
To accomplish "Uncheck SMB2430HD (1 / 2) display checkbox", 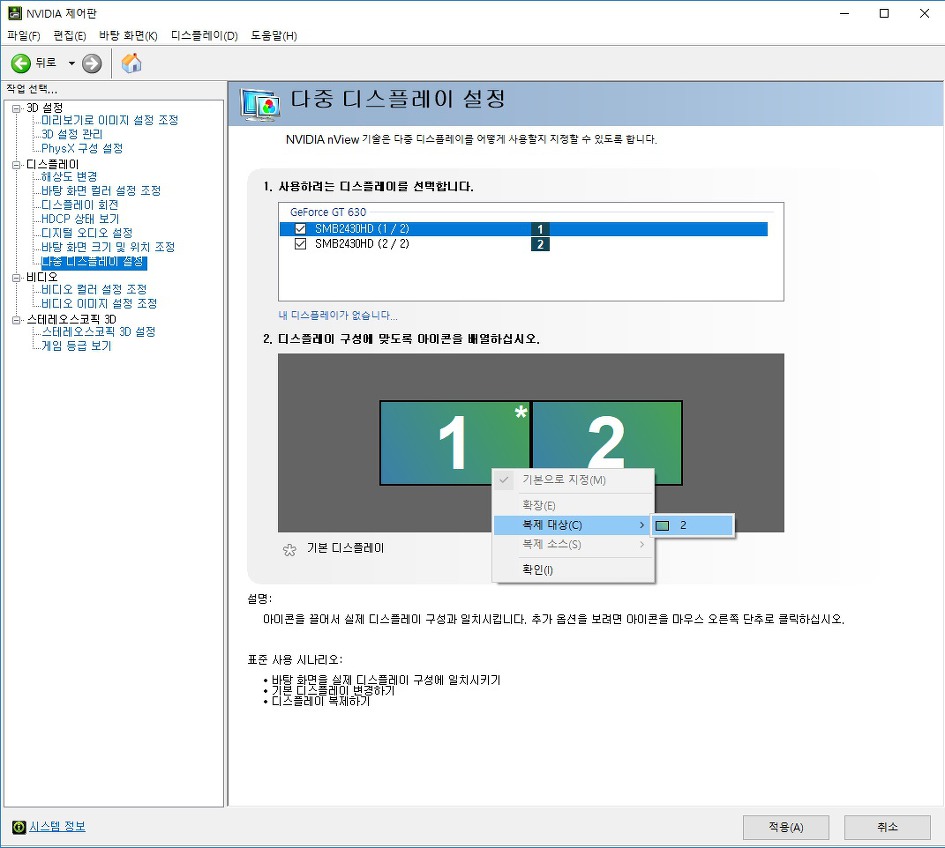I will pos(300,229).
